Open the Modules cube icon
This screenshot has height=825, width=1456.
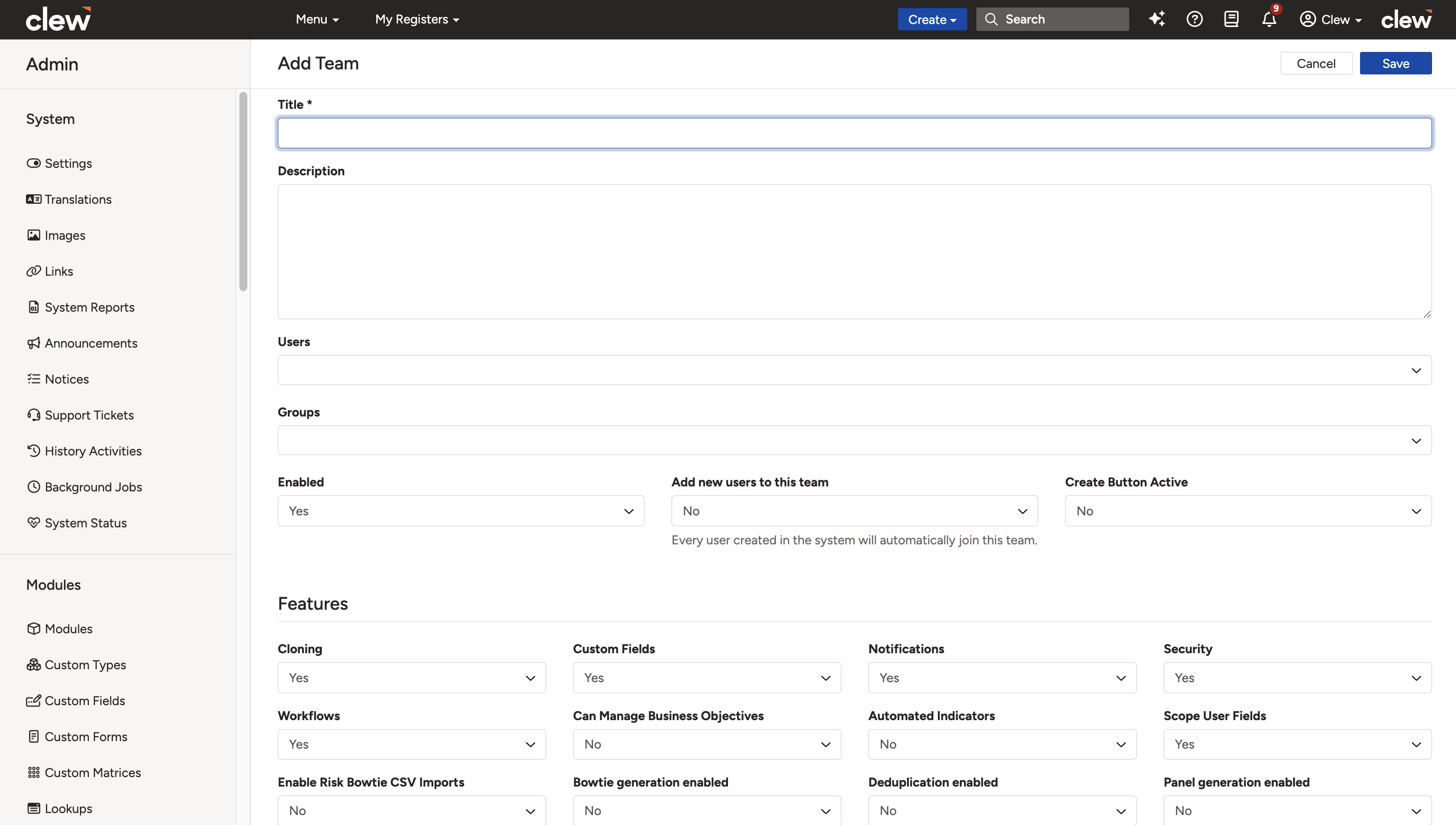pyautogui.click(x=33, y=628)
